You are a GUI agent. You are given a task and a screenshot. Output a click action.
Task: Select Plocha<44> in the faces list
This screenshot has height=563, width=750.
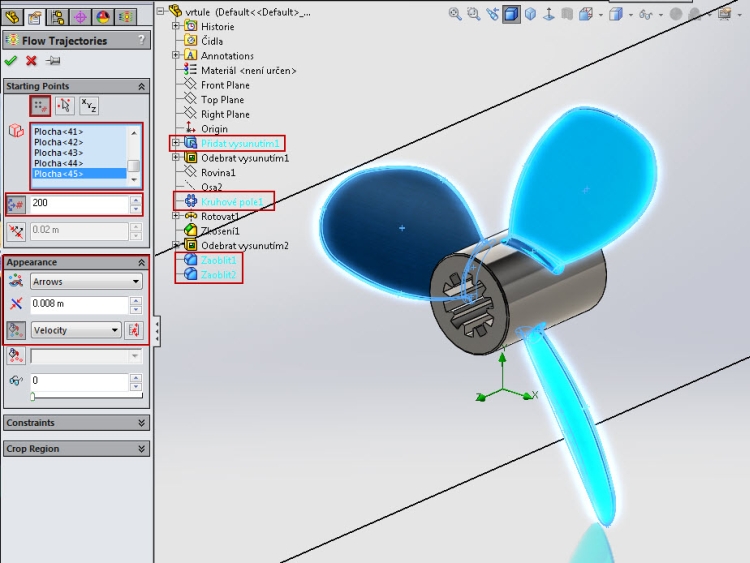pos(58,163)
